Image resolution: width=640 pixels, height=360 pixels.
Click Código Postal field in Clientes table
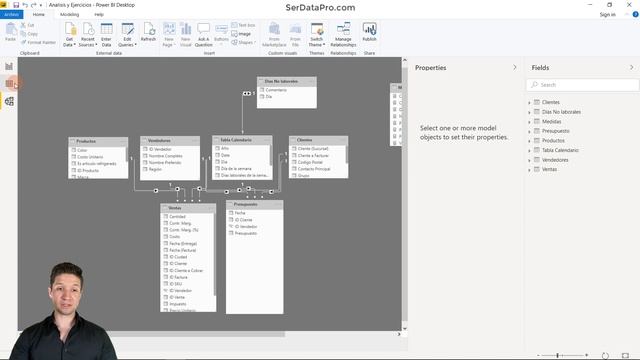point(310,162)
